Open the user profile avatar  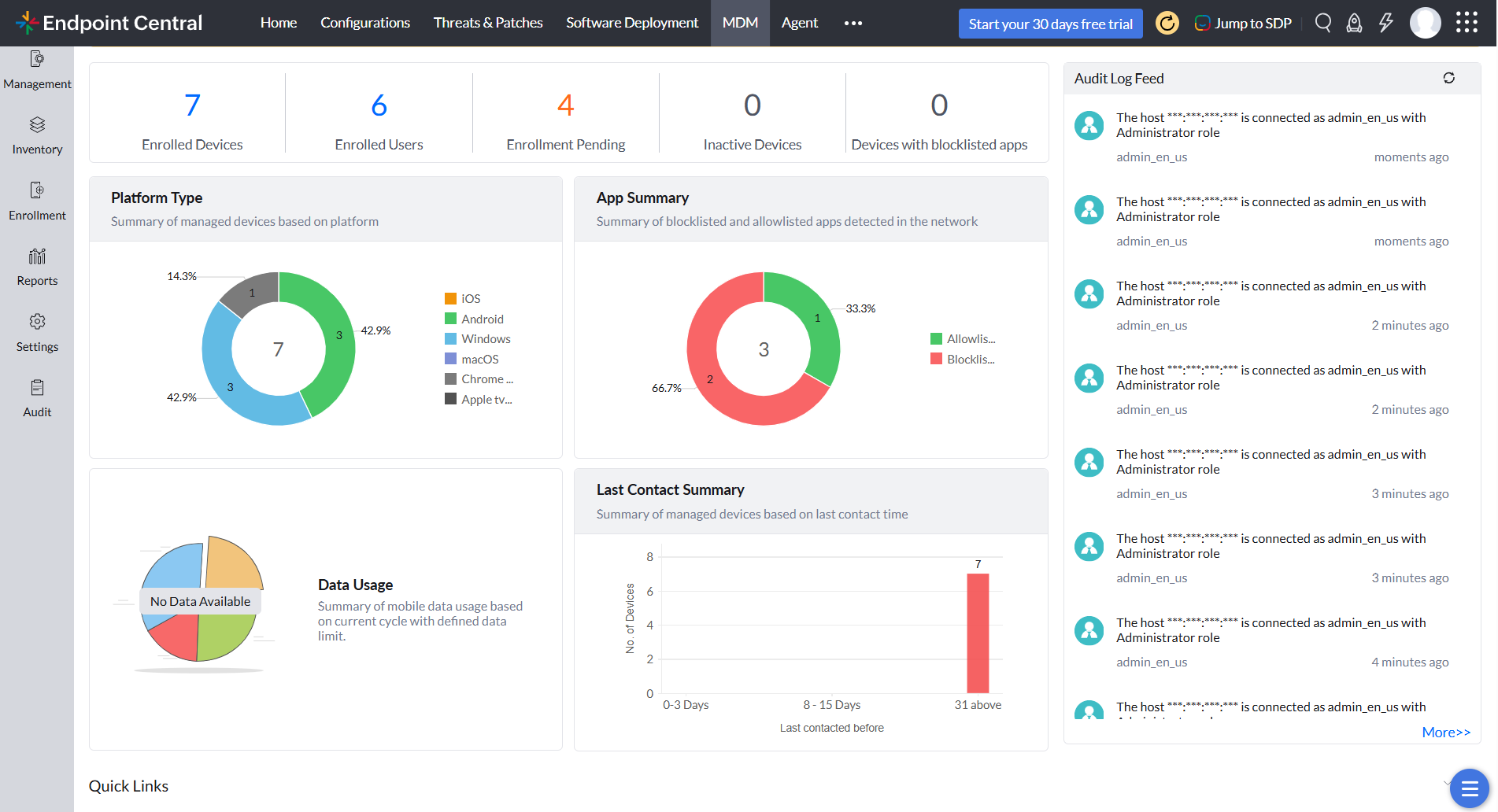pyautogui.click(x=1425, y=23)
